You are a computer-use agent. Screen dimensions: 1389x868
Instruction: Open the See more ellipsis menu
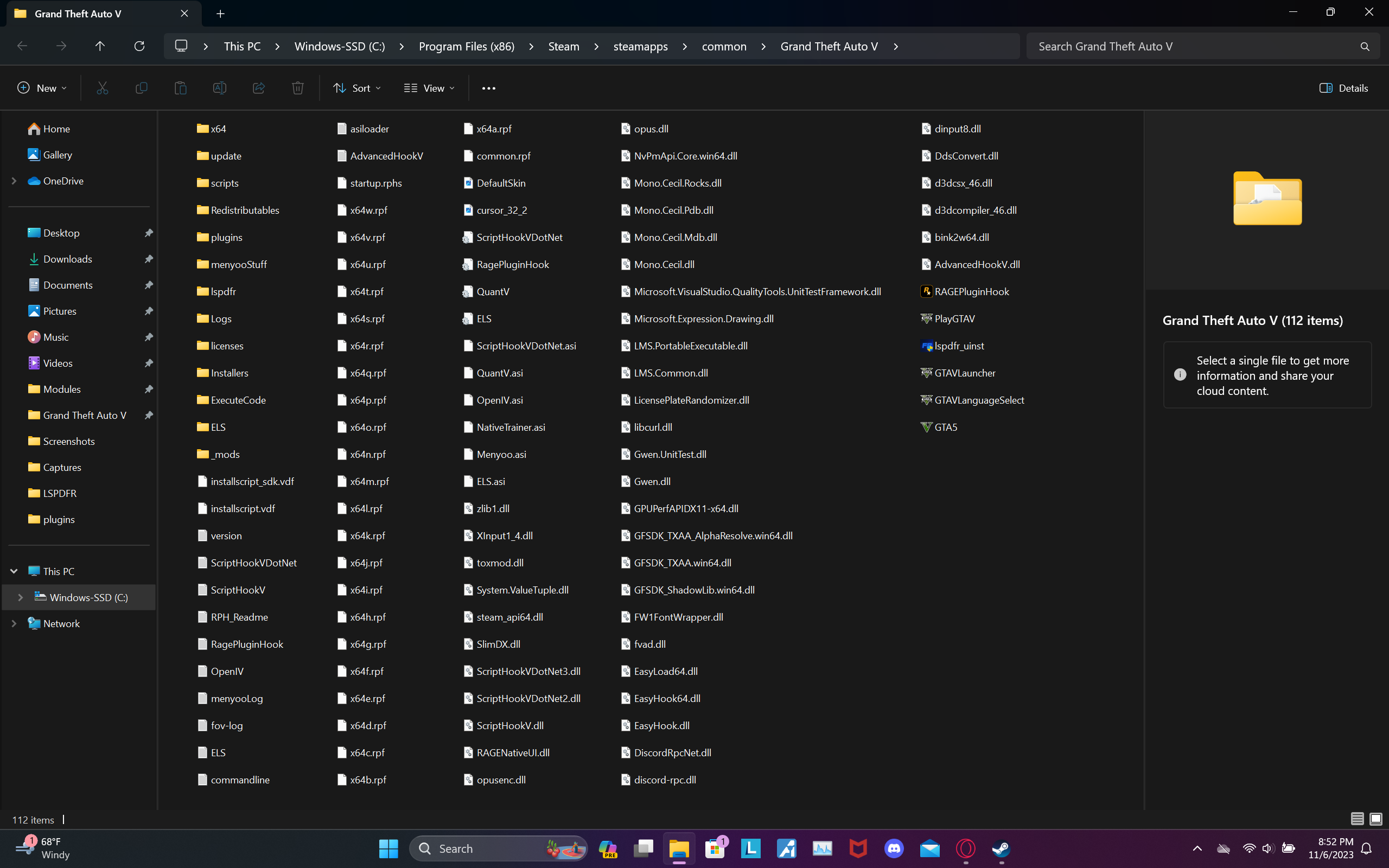[488, 88]
